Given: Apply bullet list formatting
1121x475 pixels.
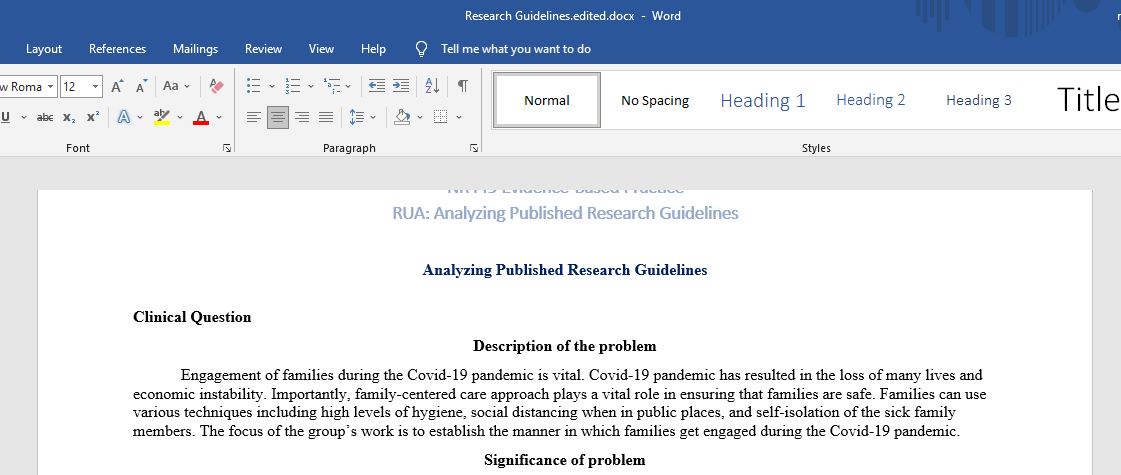Looking at the screenshot, I should [x=253, y=86].
